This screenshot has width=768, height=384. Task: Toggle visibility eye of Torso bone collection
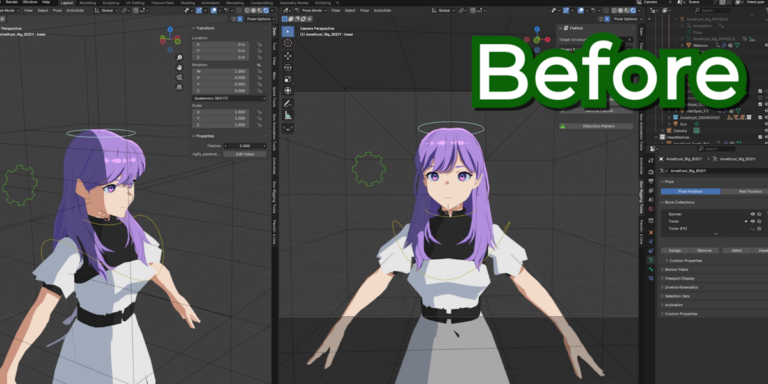752,221
